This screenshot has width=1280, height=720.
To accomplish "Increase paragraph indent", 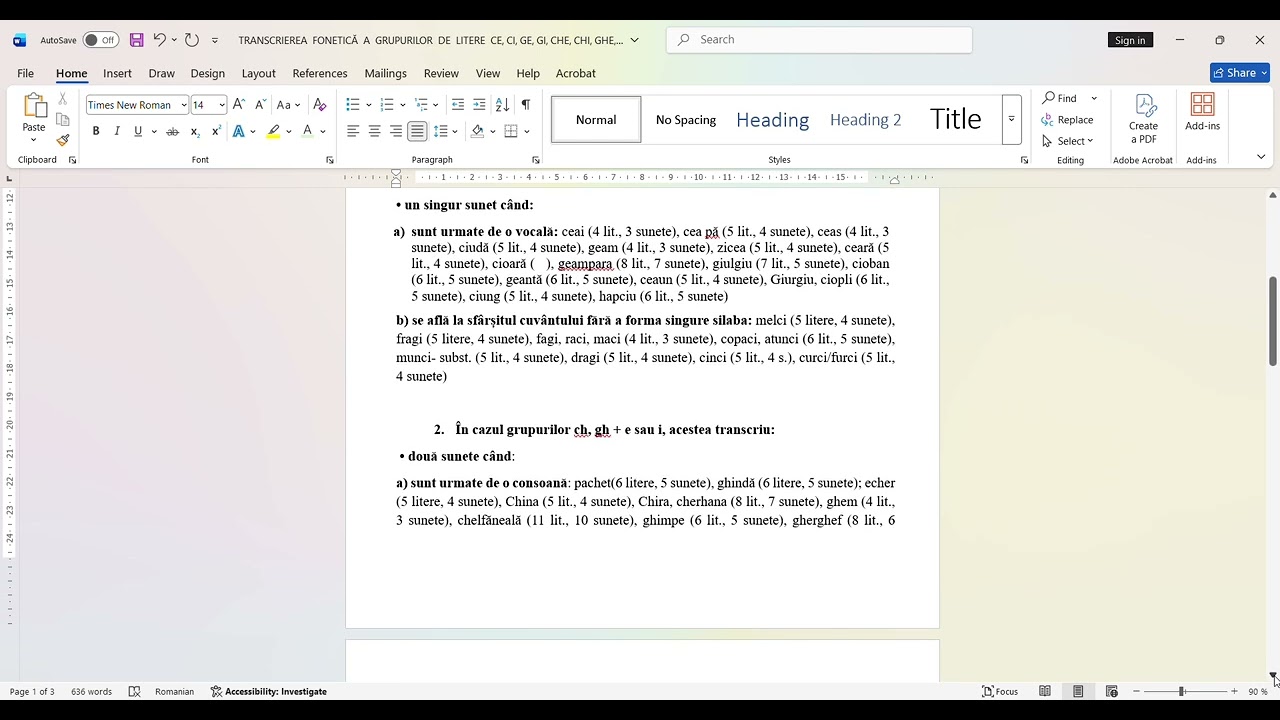I will pos(479,105).
